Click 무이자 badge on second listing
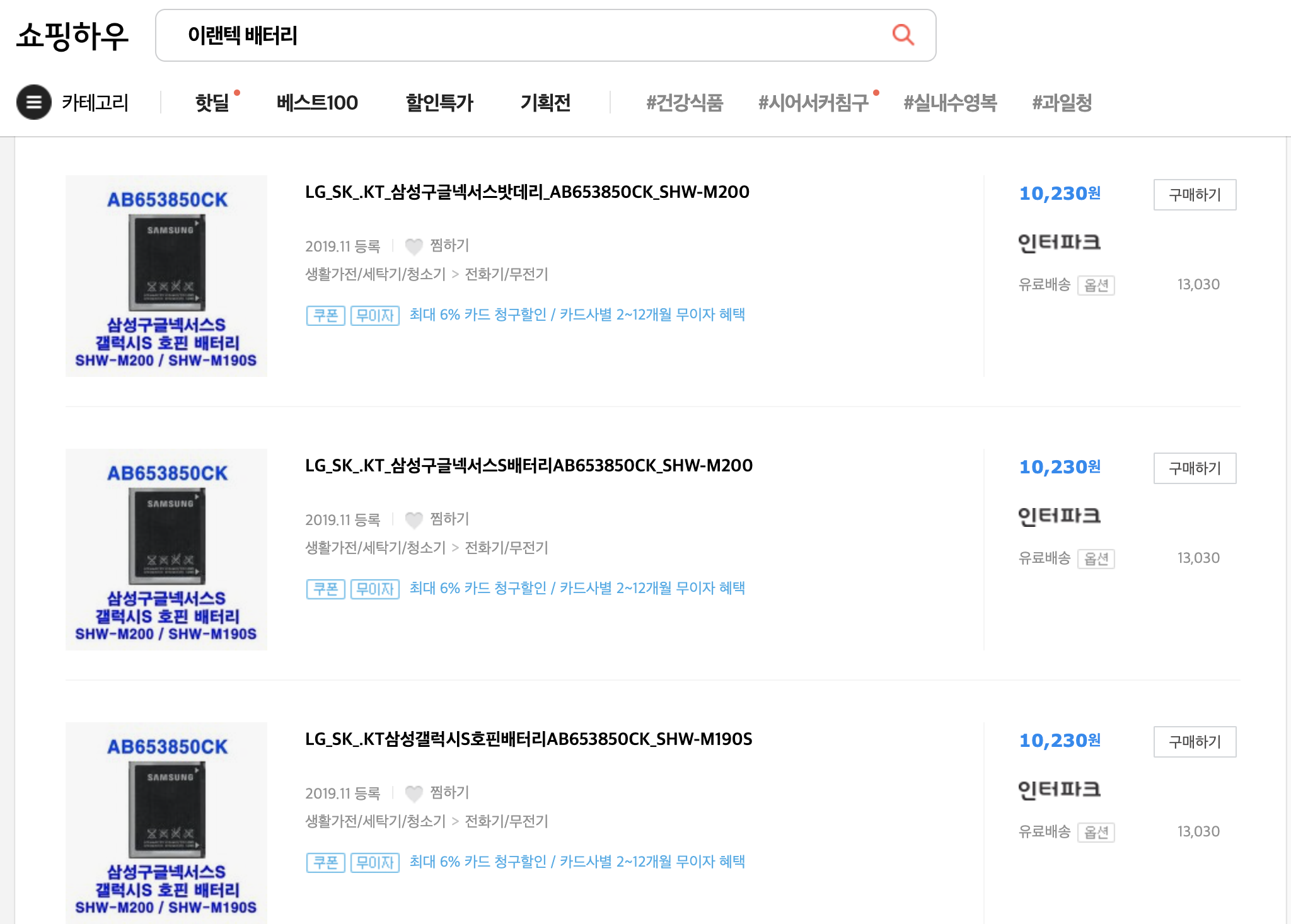The image size is (1291, 924). 374,589
